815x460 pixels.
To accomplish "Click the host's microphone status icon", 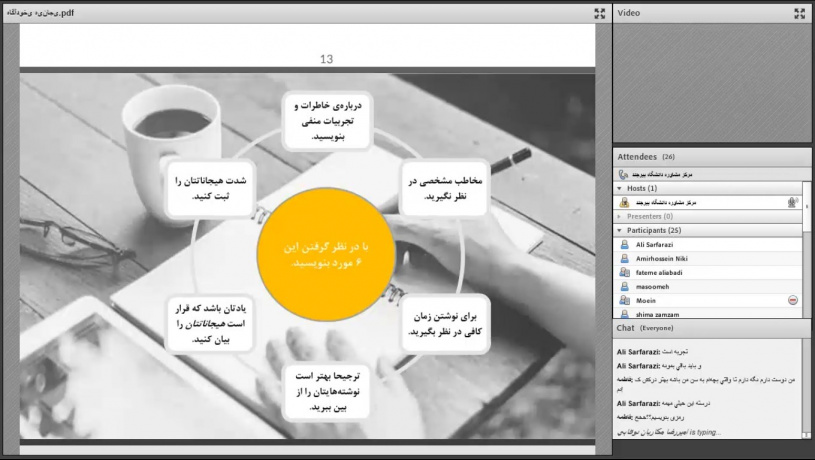I will click(793, 202).
